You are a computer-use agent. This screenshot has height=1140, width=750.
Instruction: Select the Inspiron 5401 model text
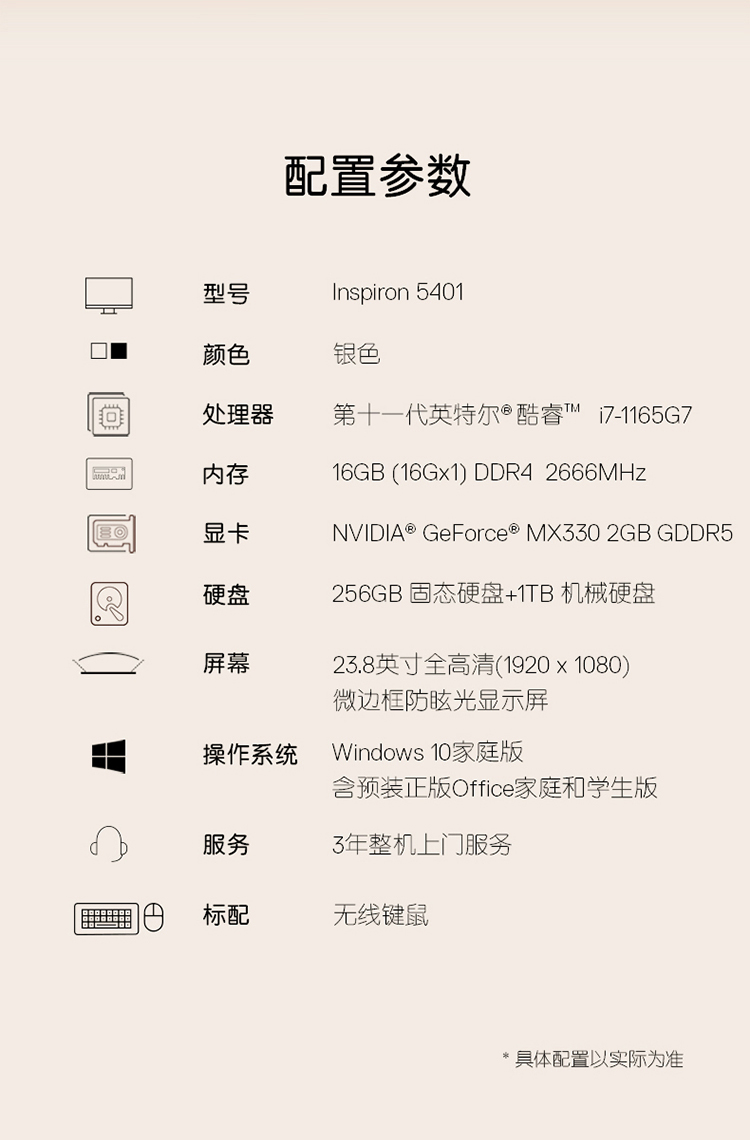tap(398, 292)
